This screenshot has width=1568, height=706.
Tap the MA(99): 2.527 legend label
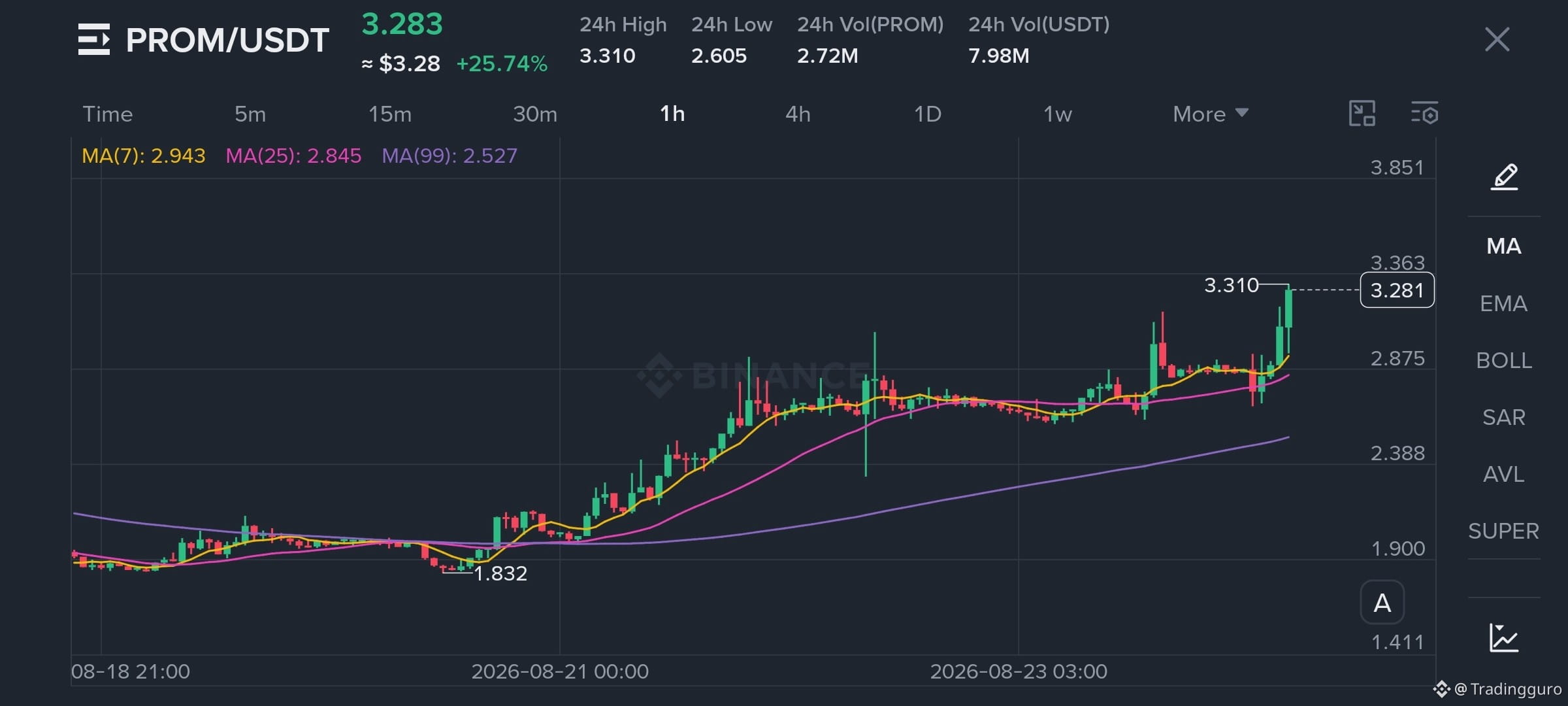pyautogui.click(x=449, y=156)
